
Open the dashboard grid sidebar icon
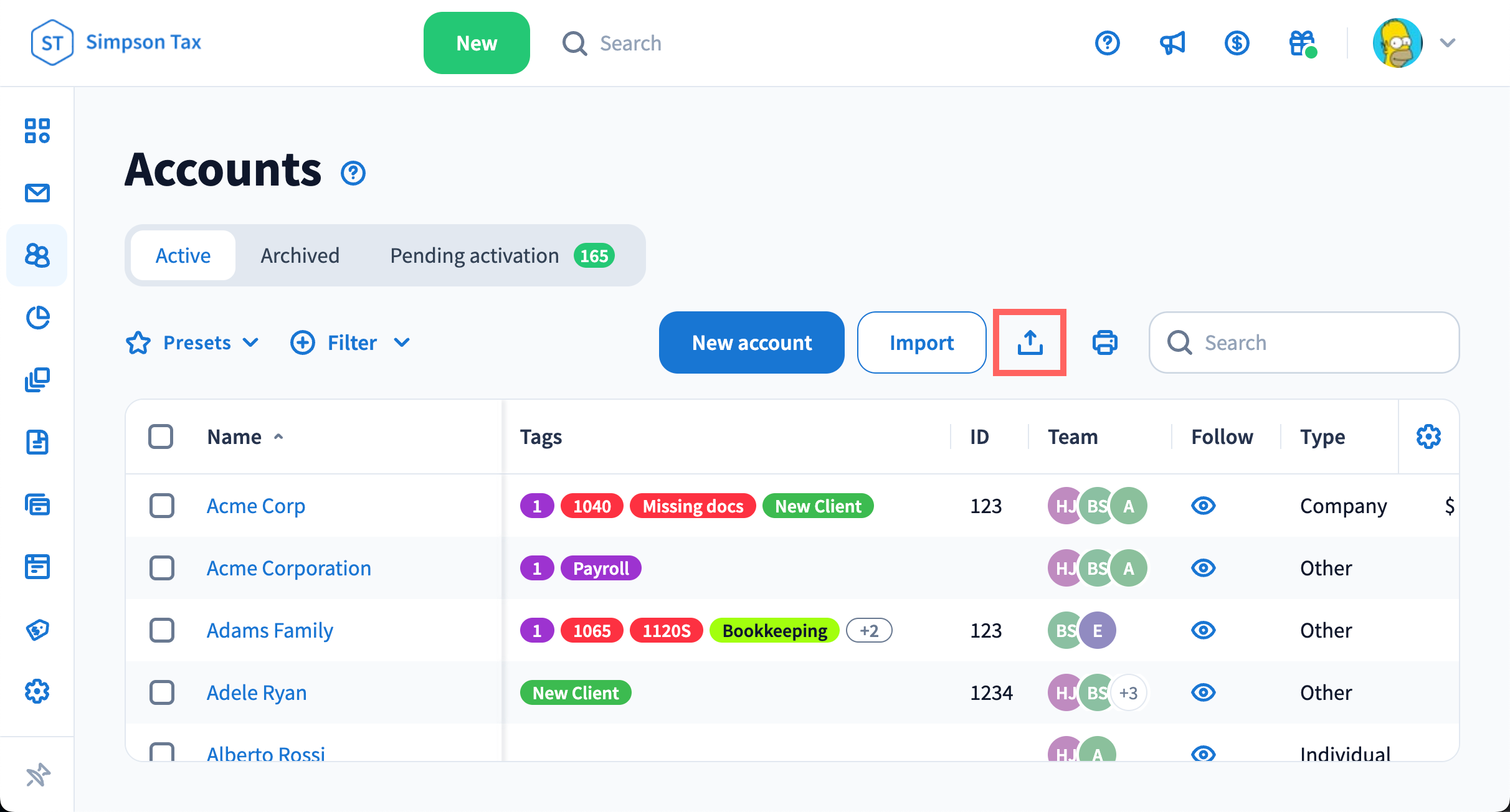pos(37,131)
